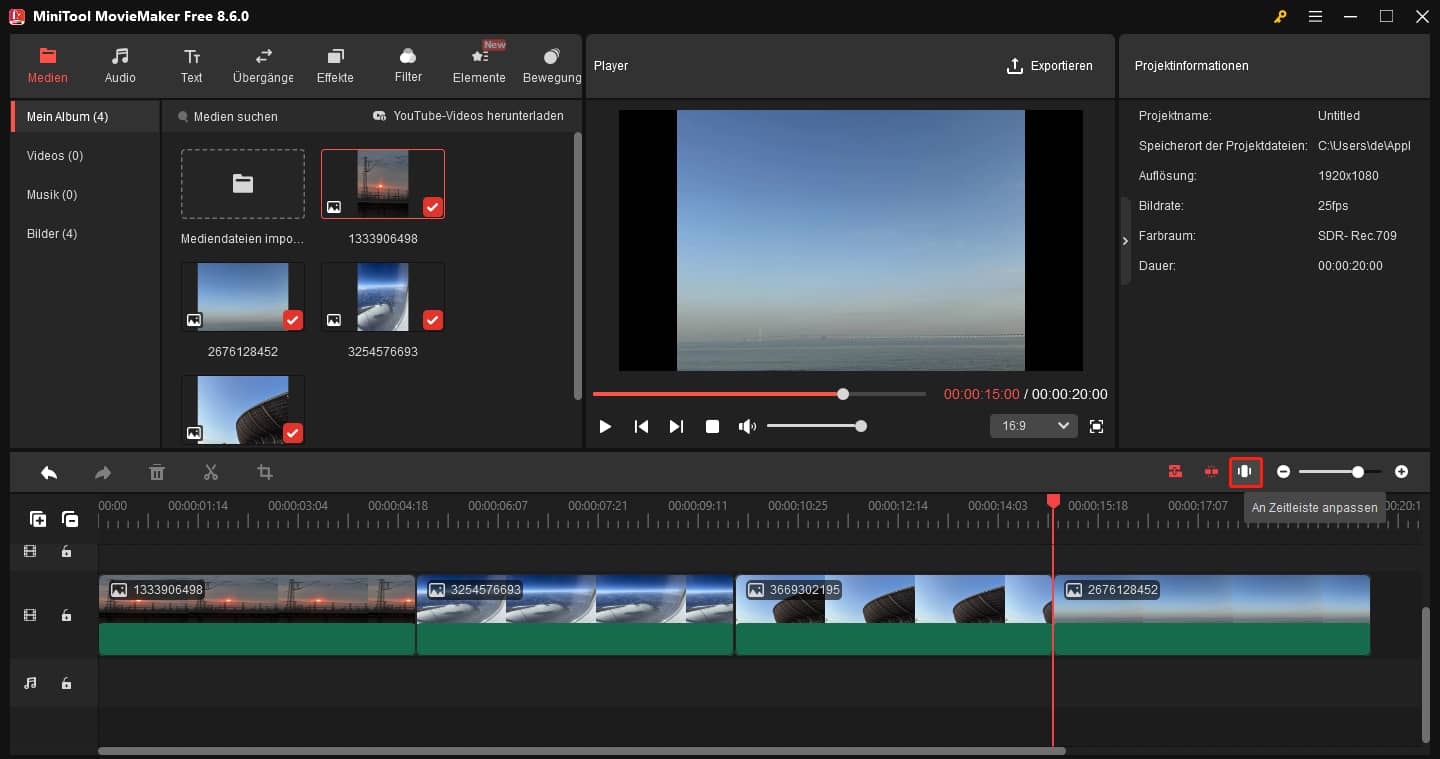Toggle checkmark on 1333906498 thumbnail
The image size is (1440, 759).
click(432, 207)
